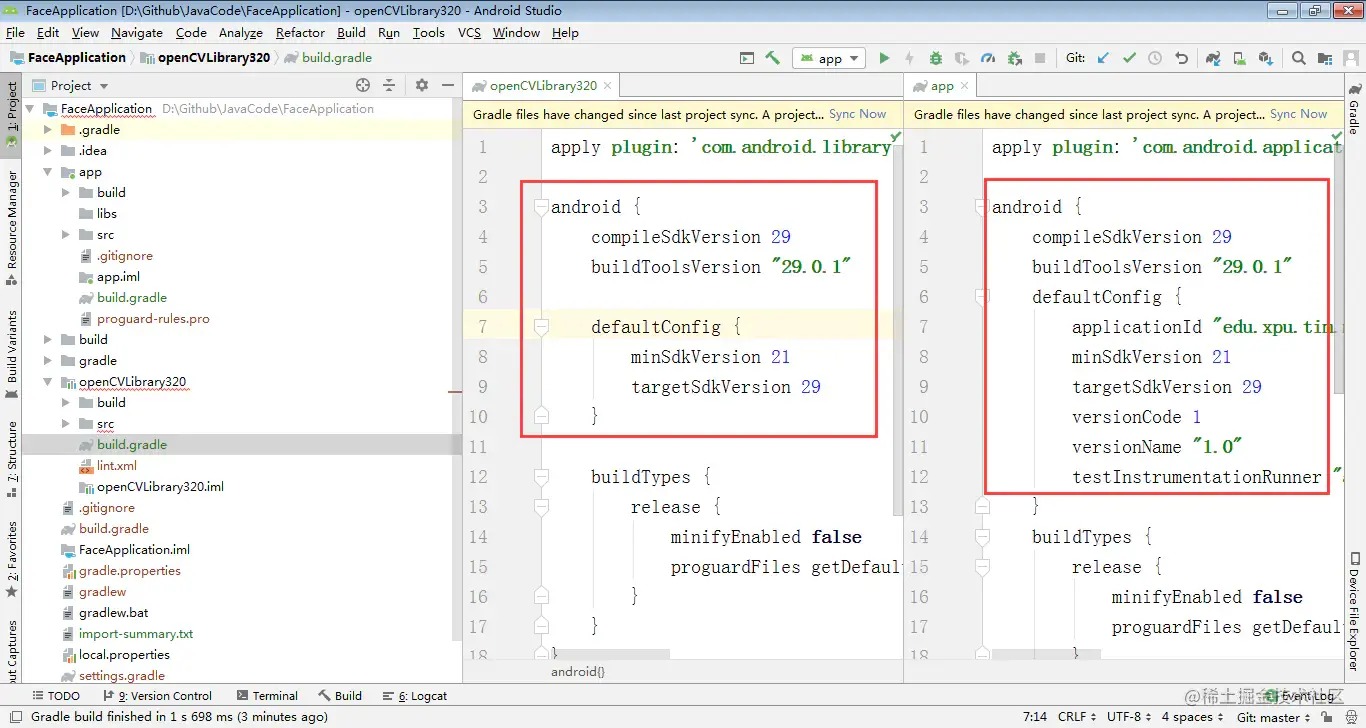Open the Profile app gauge icon

988,58
